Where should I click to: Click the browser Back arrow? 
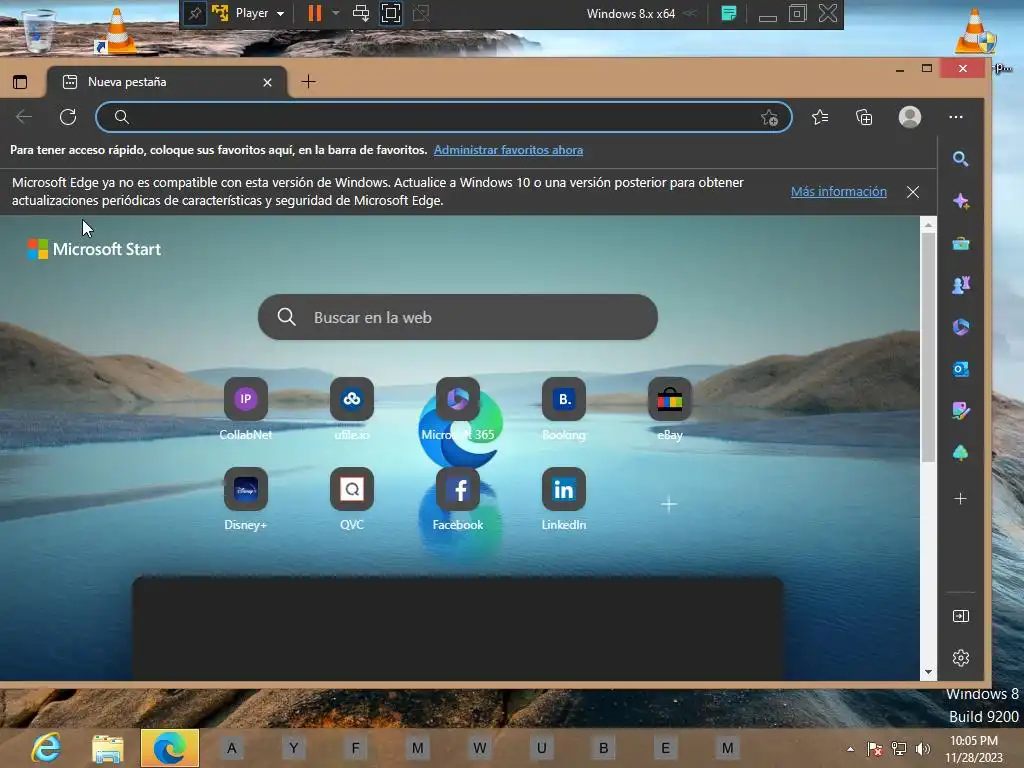click(24, 117)
